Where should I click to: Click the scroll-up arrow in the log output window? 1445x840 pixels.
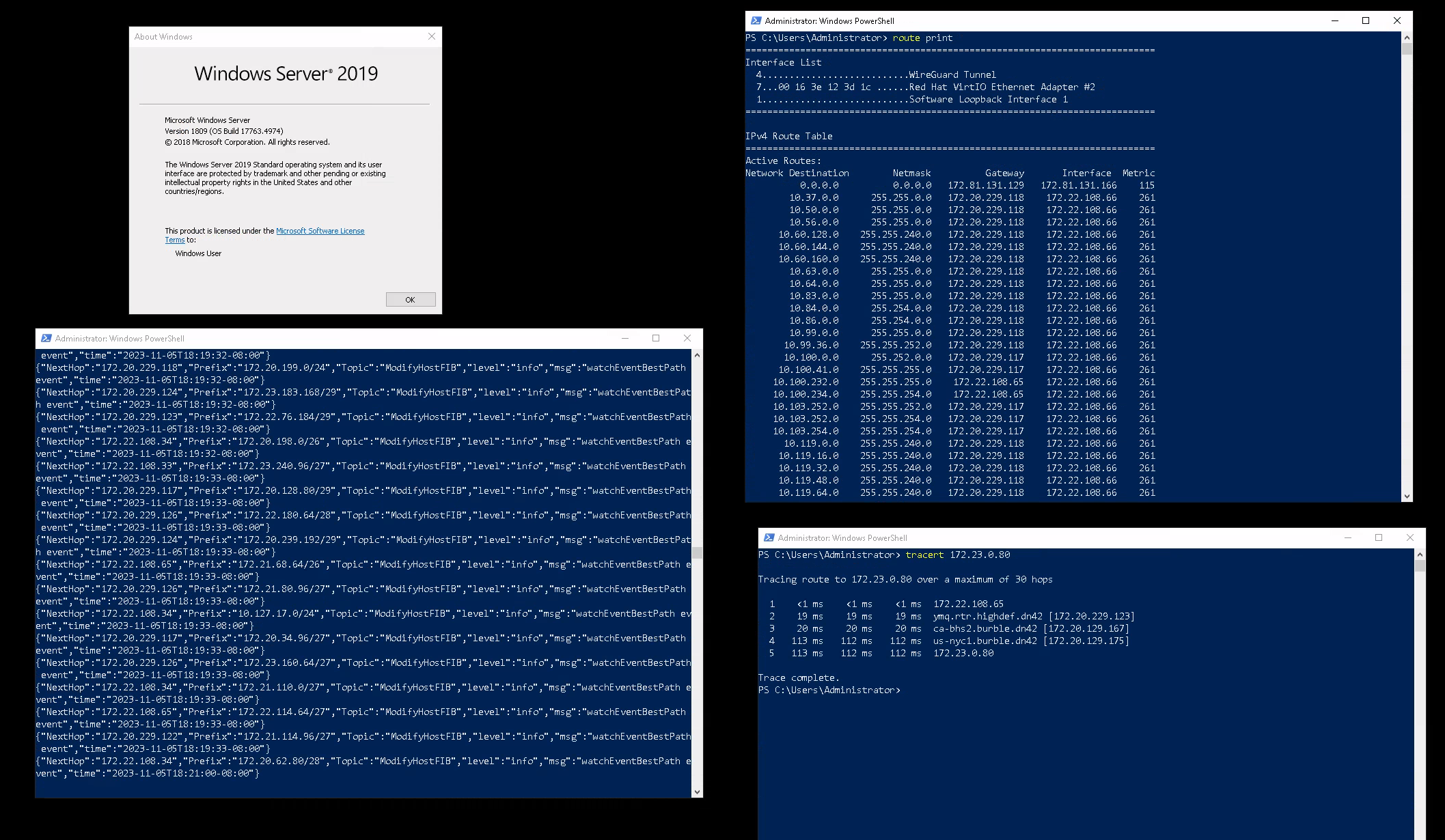click(696, 354)
